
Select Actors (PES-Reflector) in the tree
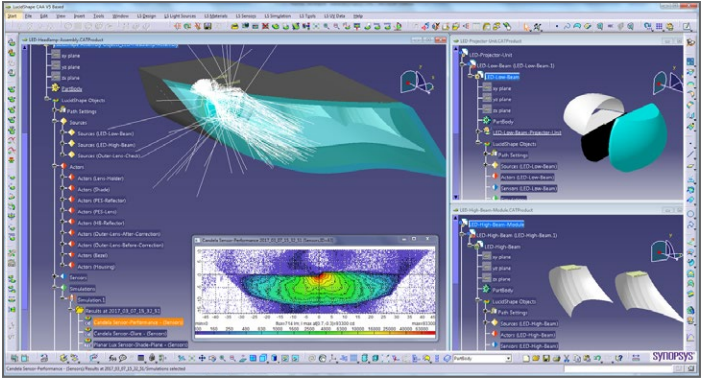click(x=101, y=200)
